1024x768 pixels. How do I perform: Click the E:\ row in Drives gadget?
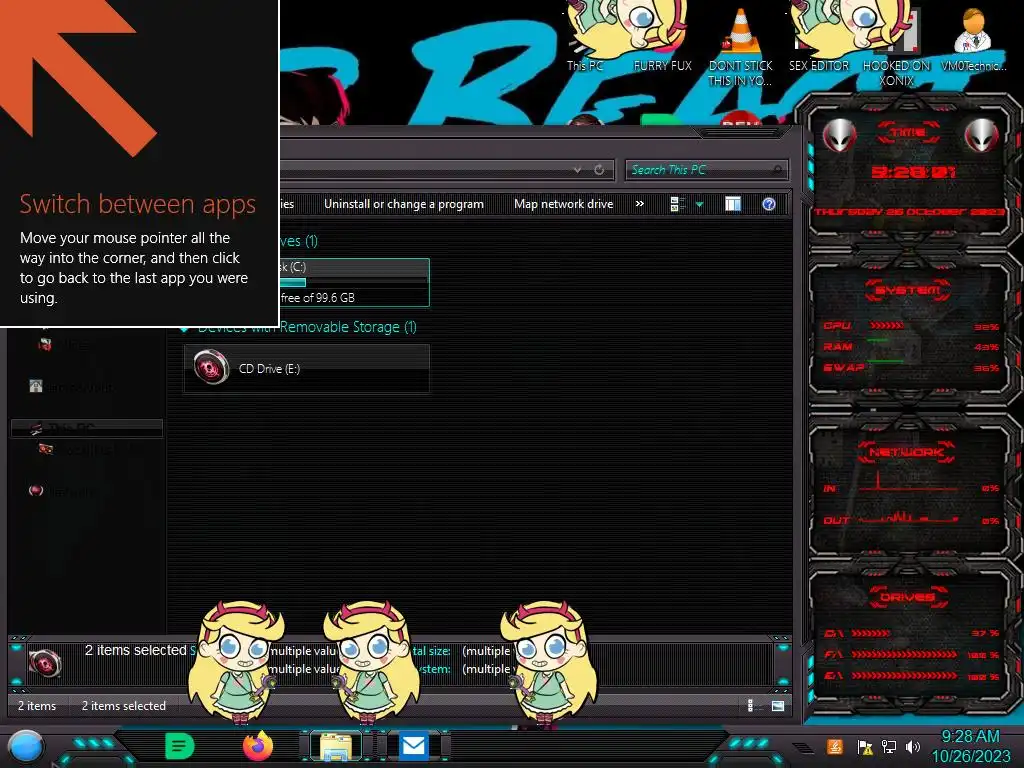[911, 676]
